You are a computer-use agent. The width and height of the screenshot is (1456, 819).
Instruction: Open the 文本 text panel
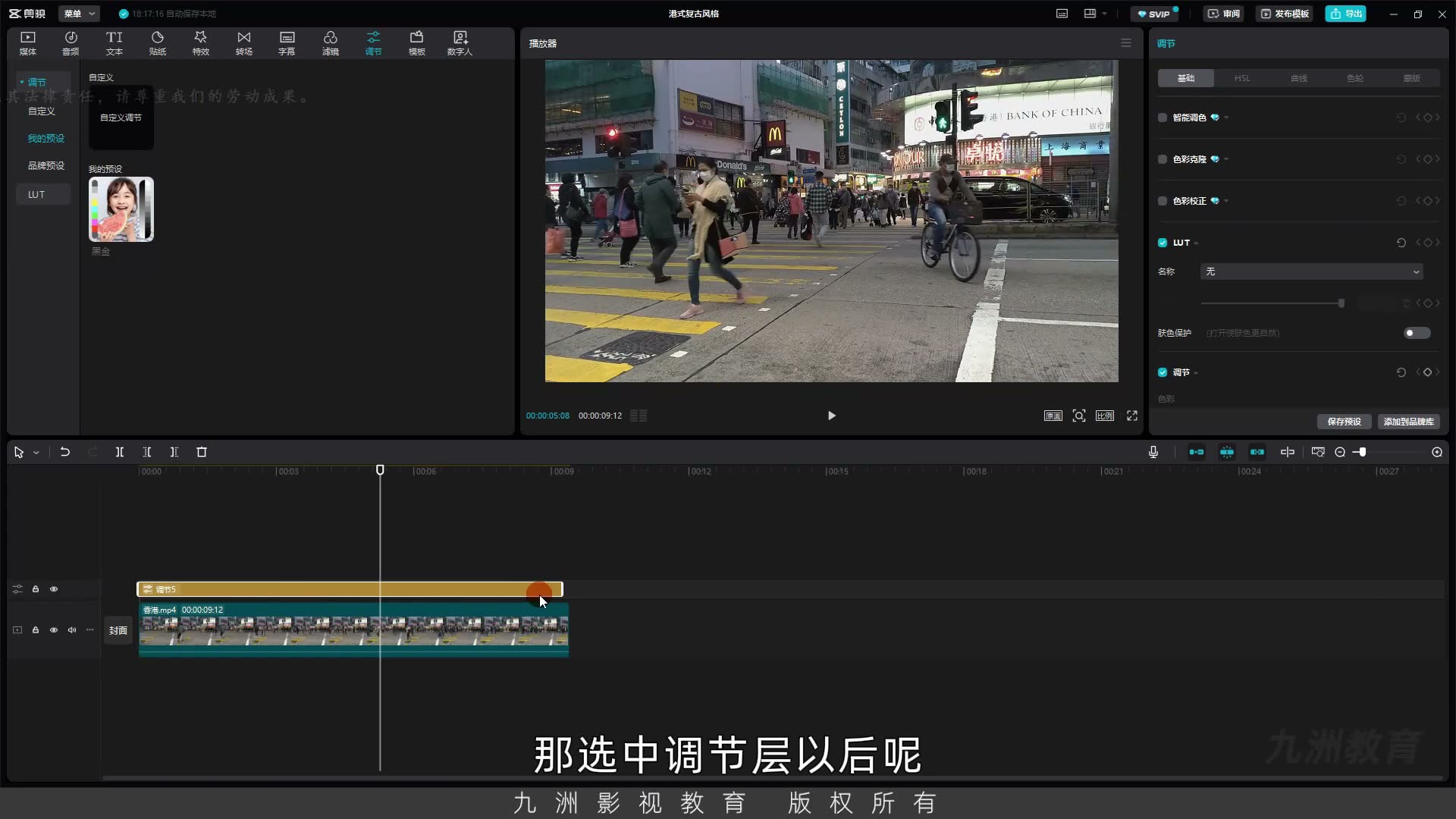point(115,43)
